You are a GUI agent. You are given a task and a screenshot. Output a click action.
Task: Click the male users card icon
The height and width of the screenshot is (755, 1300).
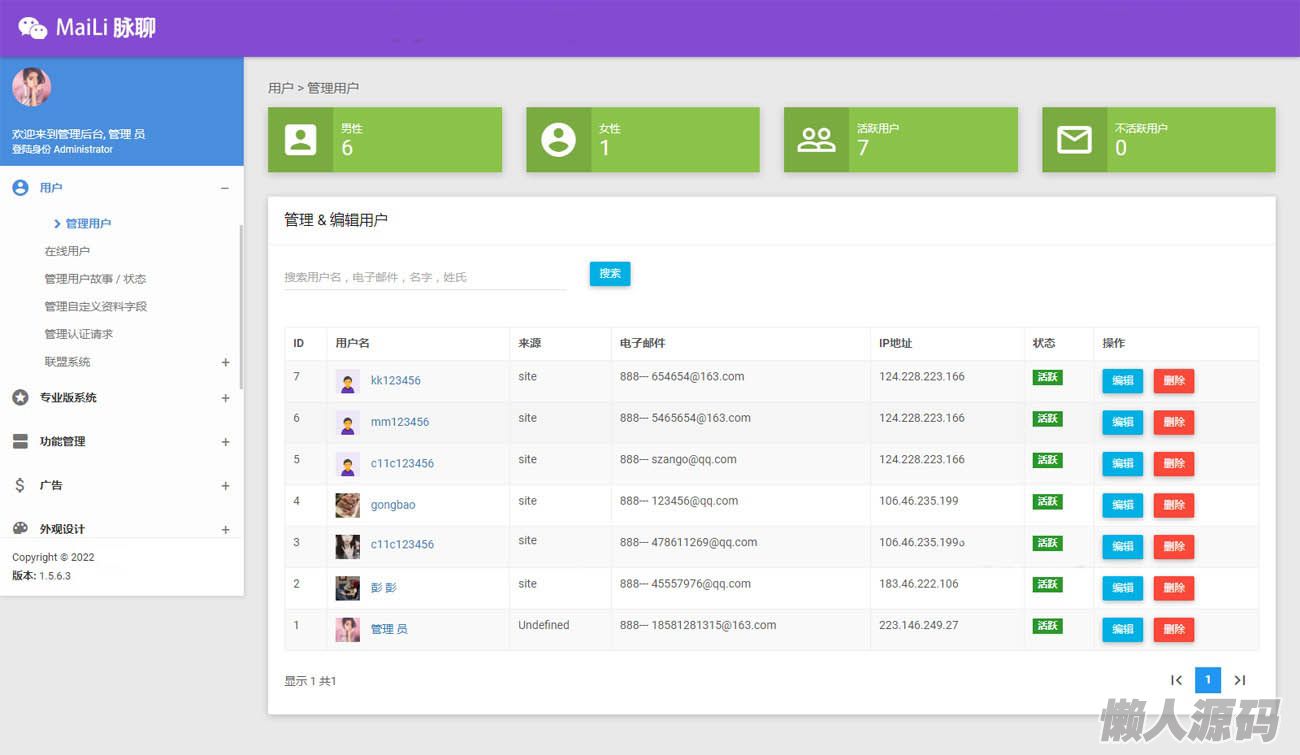(300, 140)
